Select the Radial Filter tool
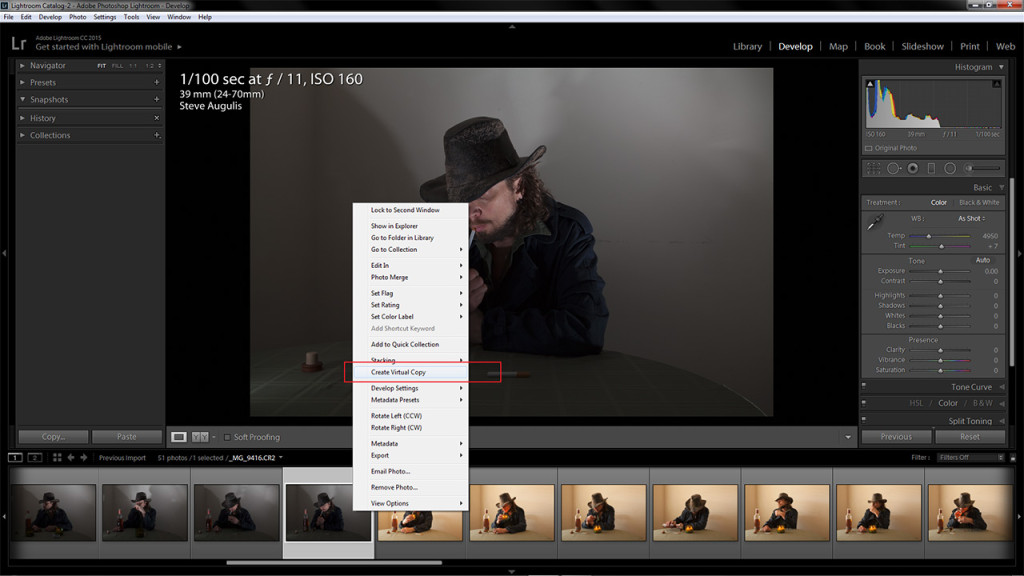The image size is (1024, 576). click(951, 167)
